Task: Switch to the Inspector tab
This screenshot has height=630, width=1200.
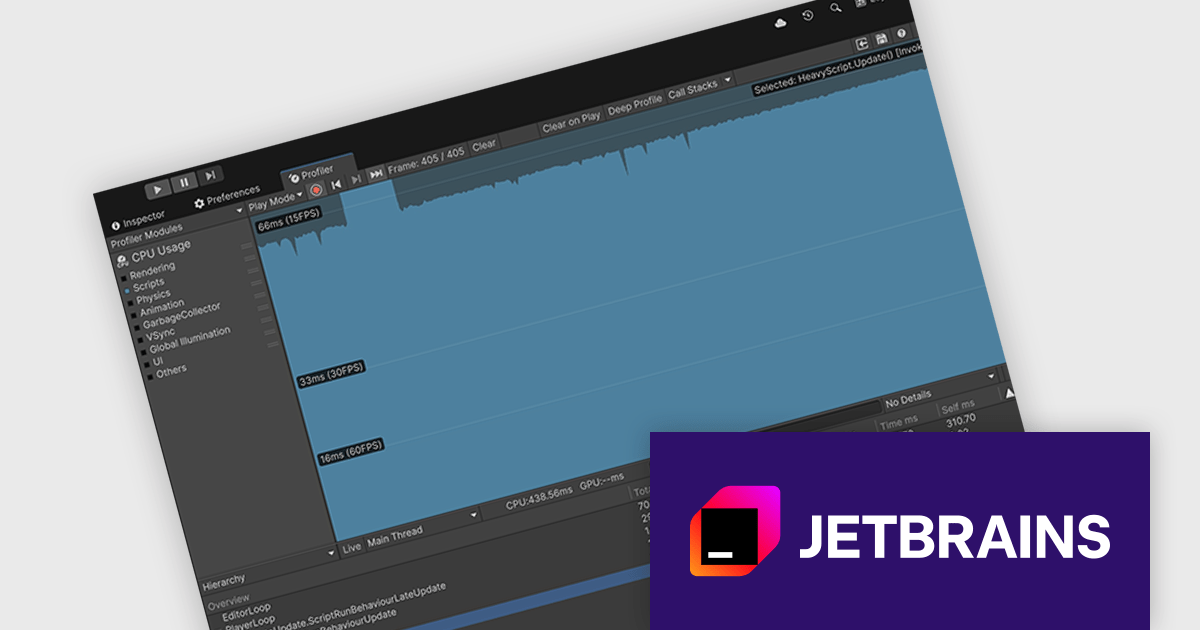Action: point(138,220)
